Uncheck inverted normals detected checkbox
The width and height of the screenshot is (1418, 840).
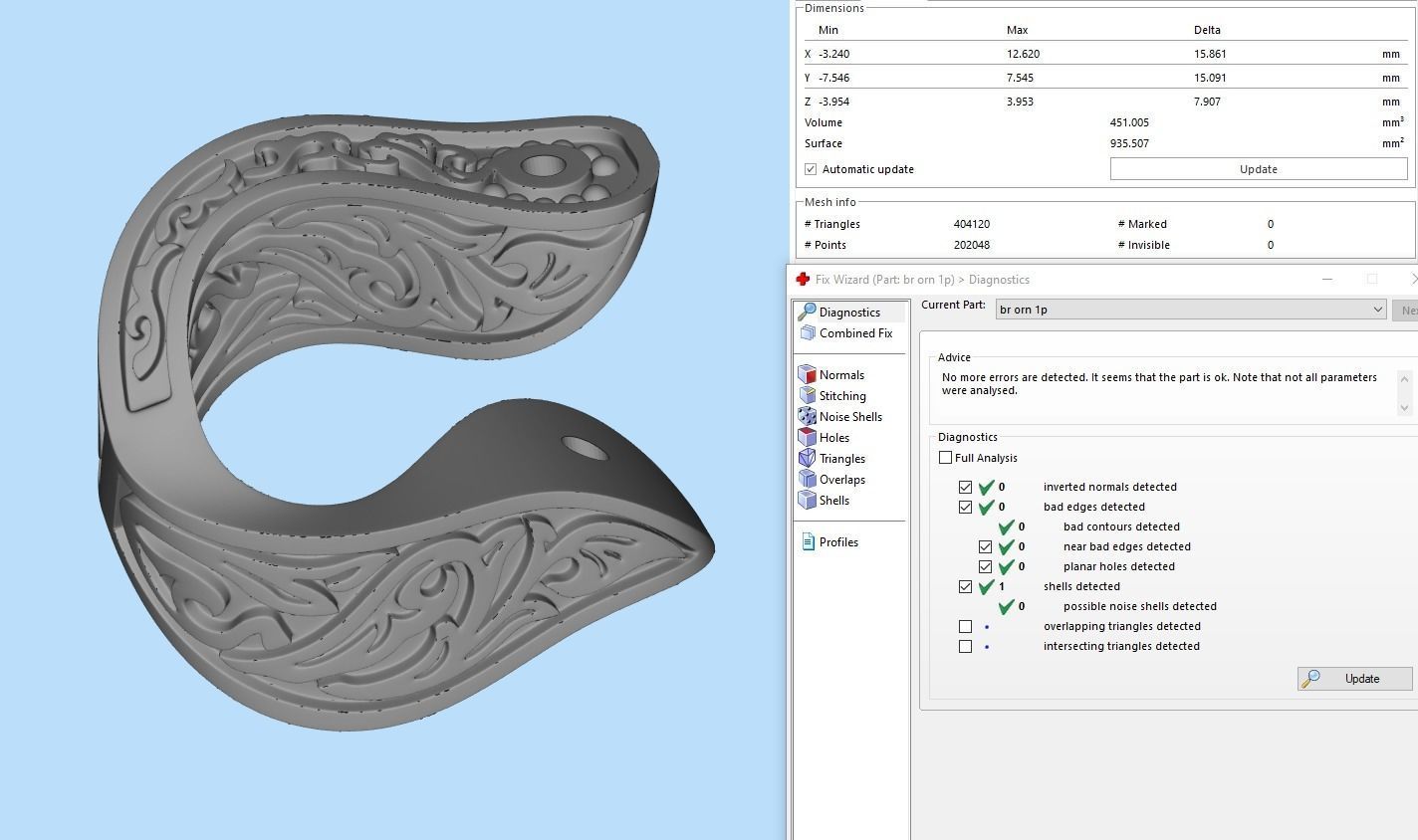[965, 488]
